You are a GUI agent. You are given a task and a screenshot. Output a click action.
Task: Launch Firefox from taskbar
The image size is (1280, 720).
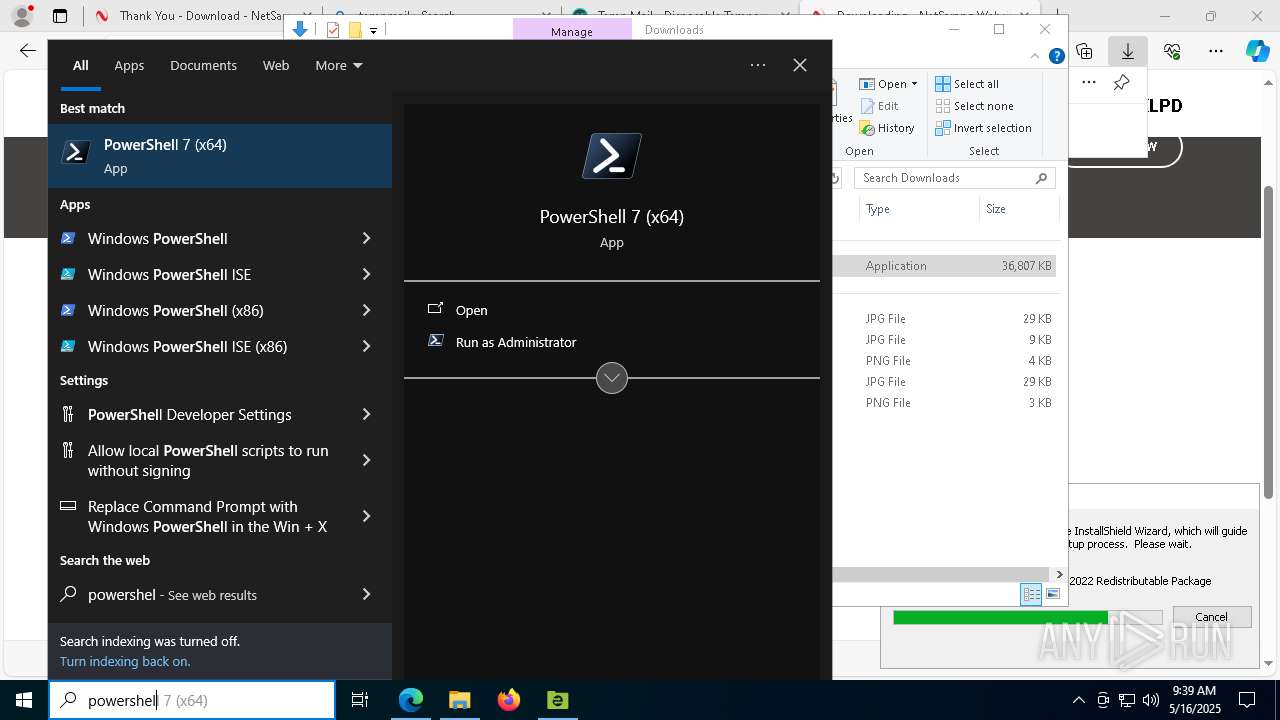(508, 700)
